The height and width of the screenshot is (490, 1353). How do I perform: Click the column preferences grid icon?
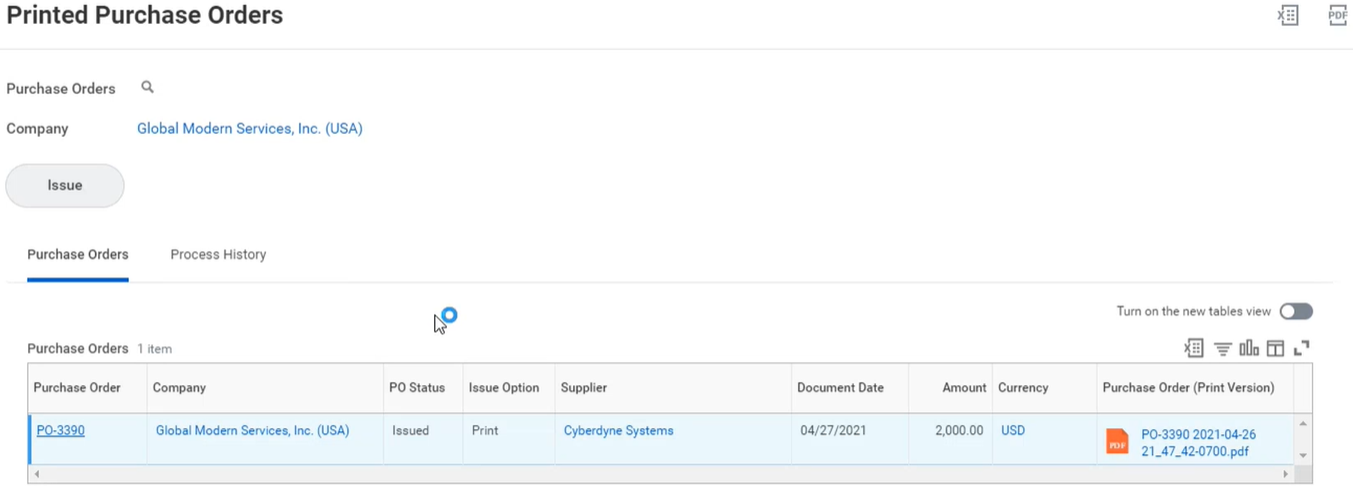[x=1275, y=348]
